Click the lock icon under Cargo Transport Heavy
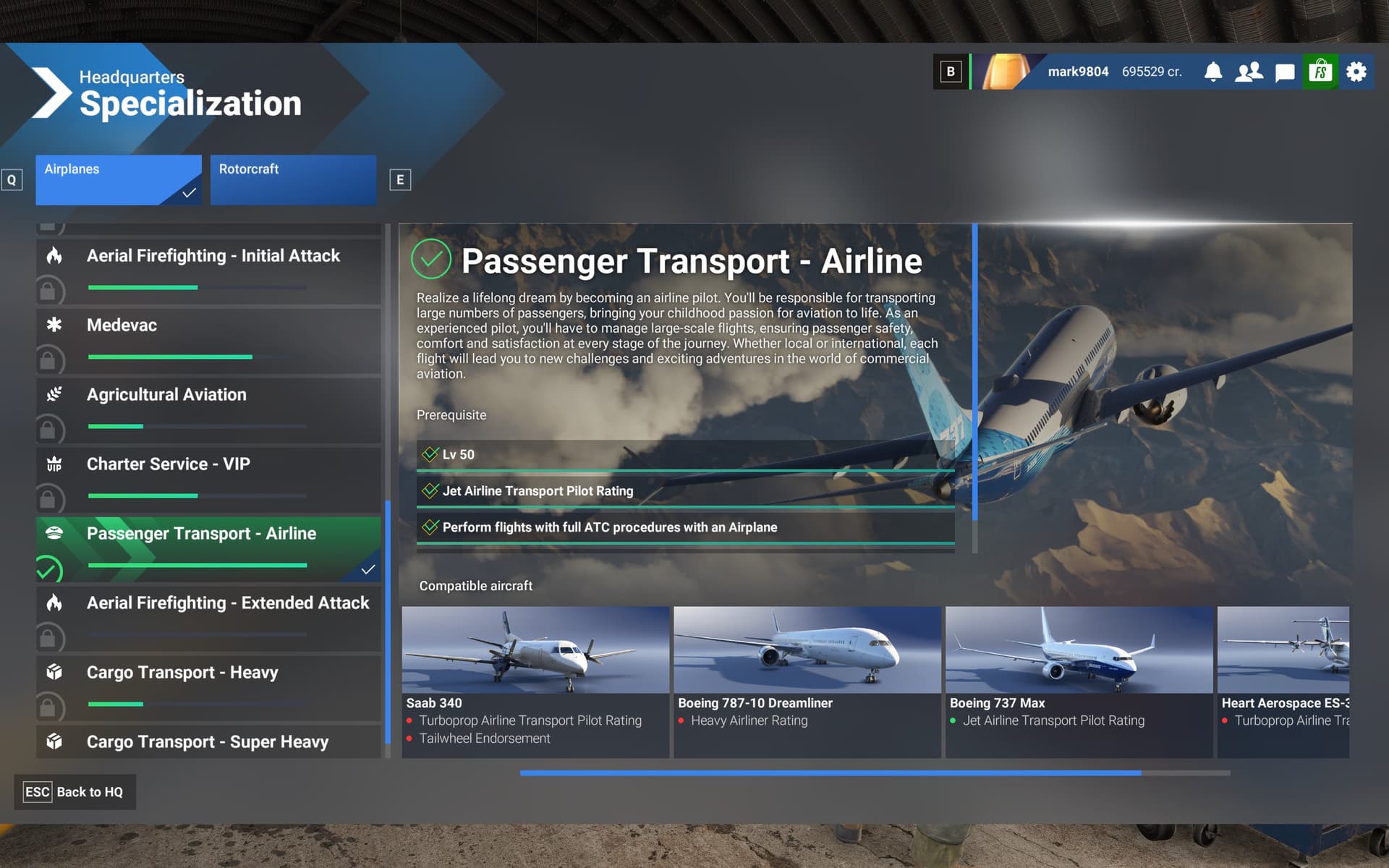Viewport: 1389px width, 868px height. (x=48, y=707)
